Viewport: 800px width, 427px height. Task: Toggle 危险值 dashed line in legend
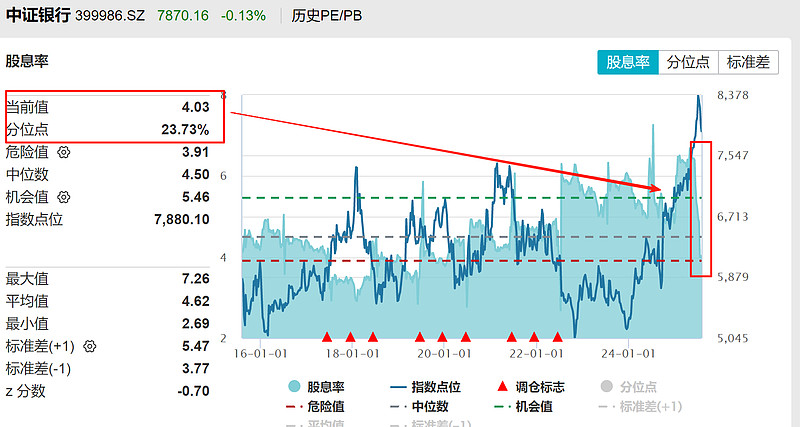coord(316,407)
